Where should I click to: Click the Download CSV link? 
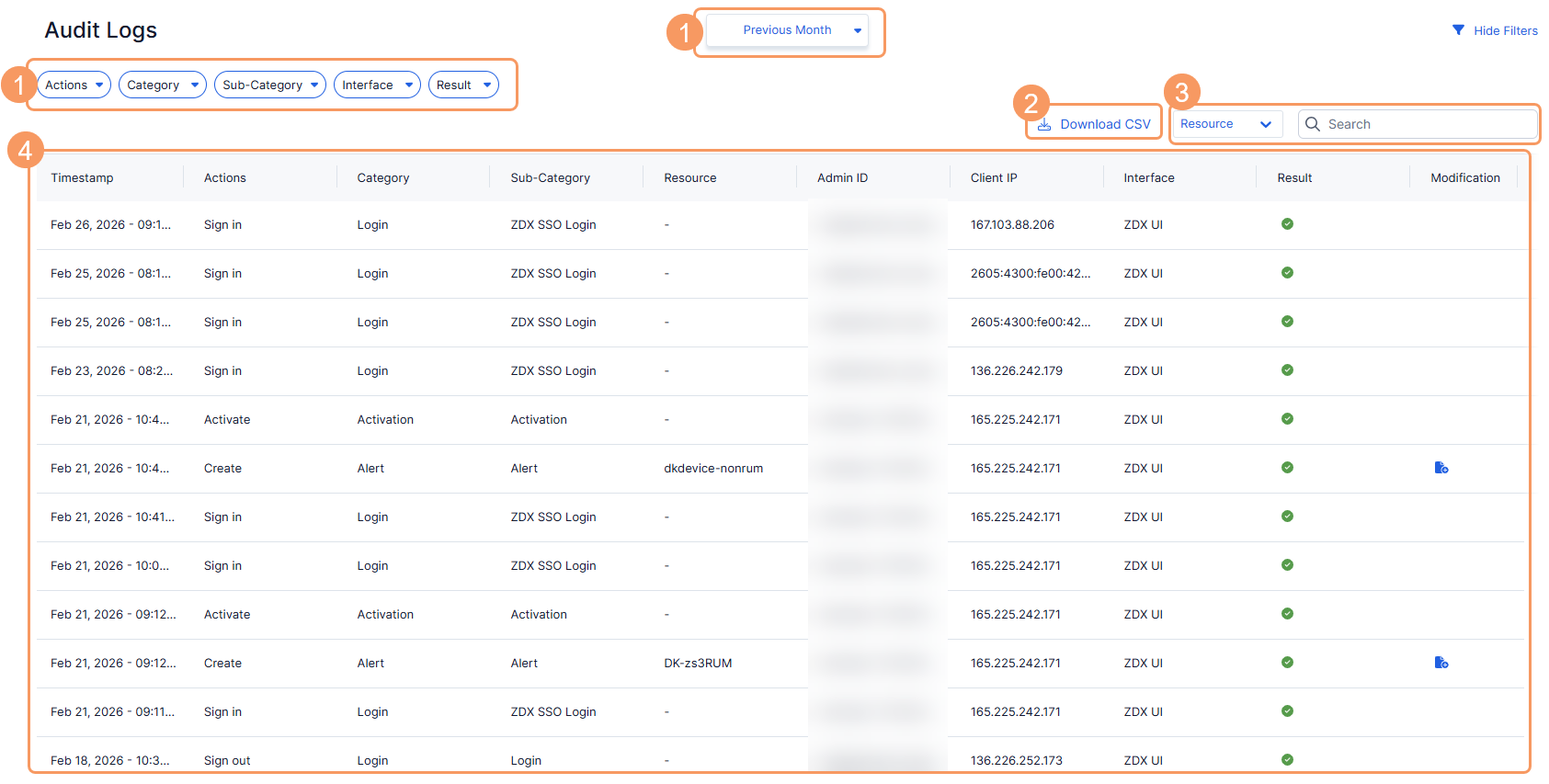click(x=1105, y=124)
